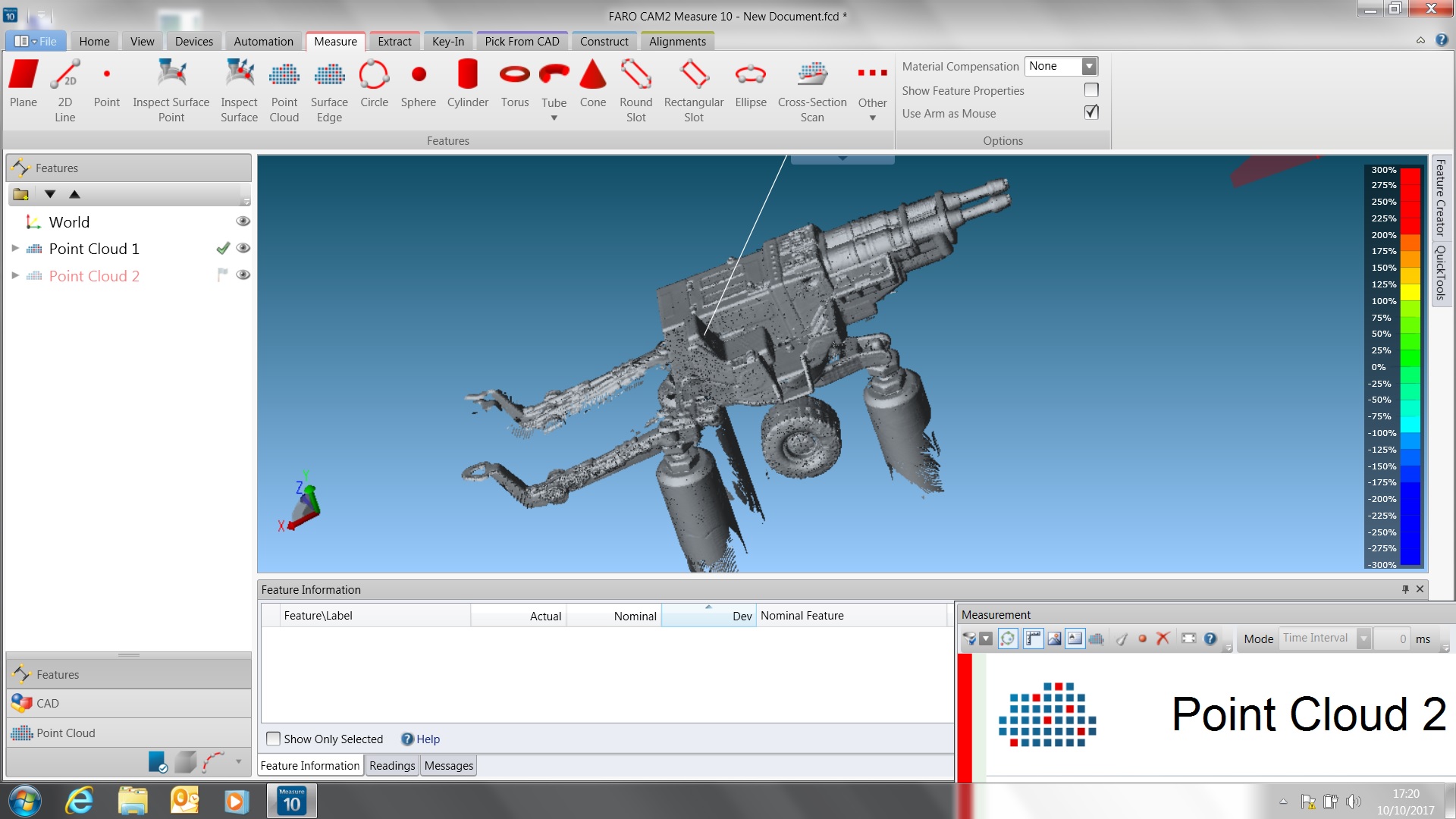Click the red X delete icon in Measurement toolbar
The width and height of the screenshot is (1456, 819).
(x=1163, y=639)
